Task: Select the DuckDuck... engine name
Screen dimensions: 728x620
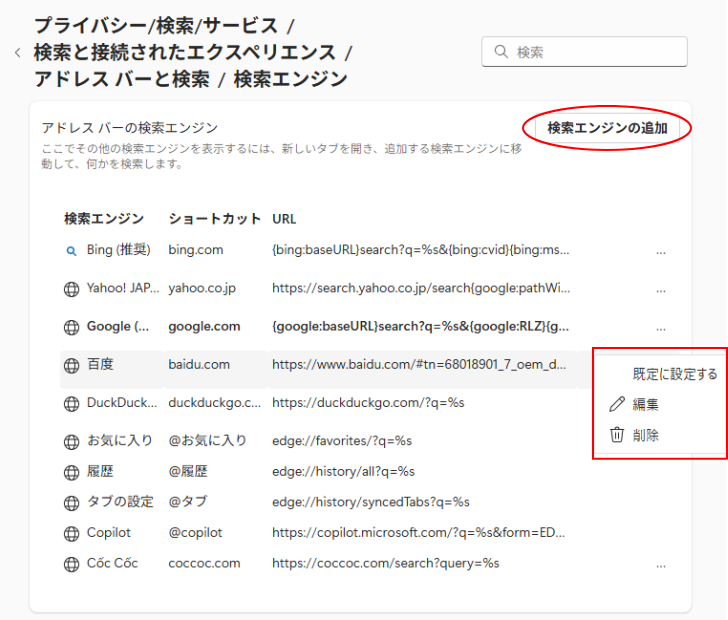Action: click(122, 403)
